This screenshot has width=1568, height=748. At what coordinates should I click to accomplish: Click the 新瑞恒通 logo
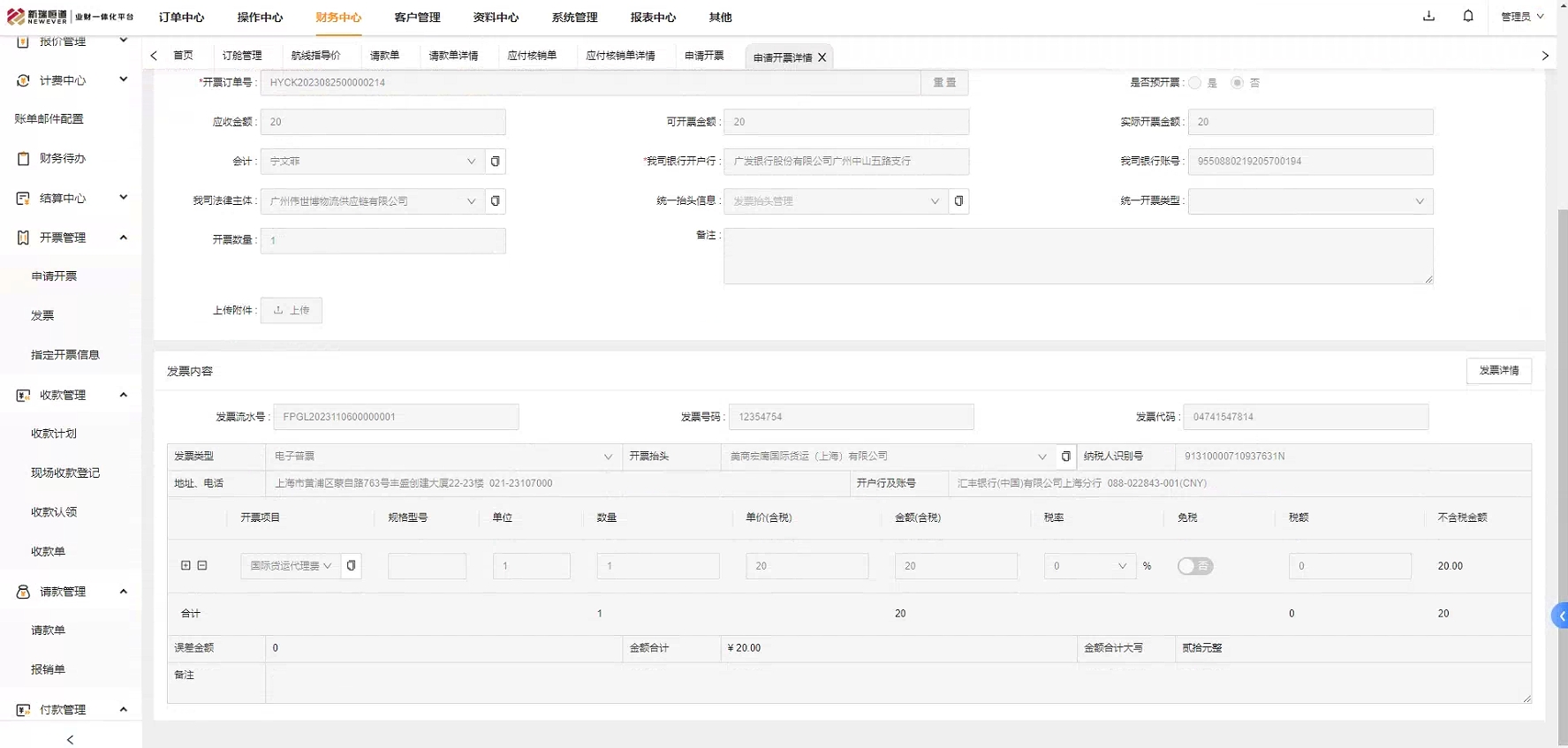(71, 17)
